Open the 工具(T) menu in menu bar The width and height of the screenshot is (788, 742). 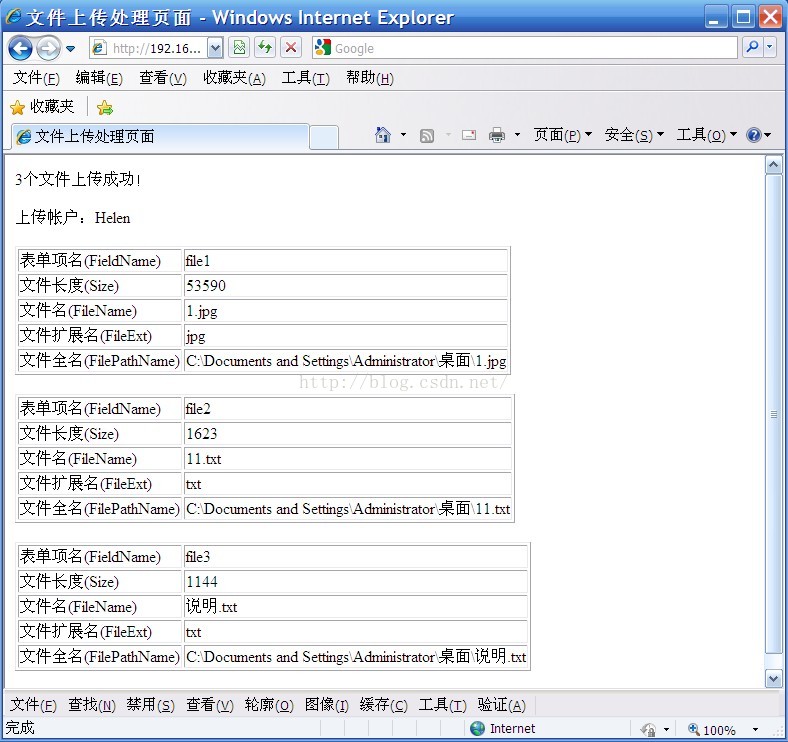306,78
